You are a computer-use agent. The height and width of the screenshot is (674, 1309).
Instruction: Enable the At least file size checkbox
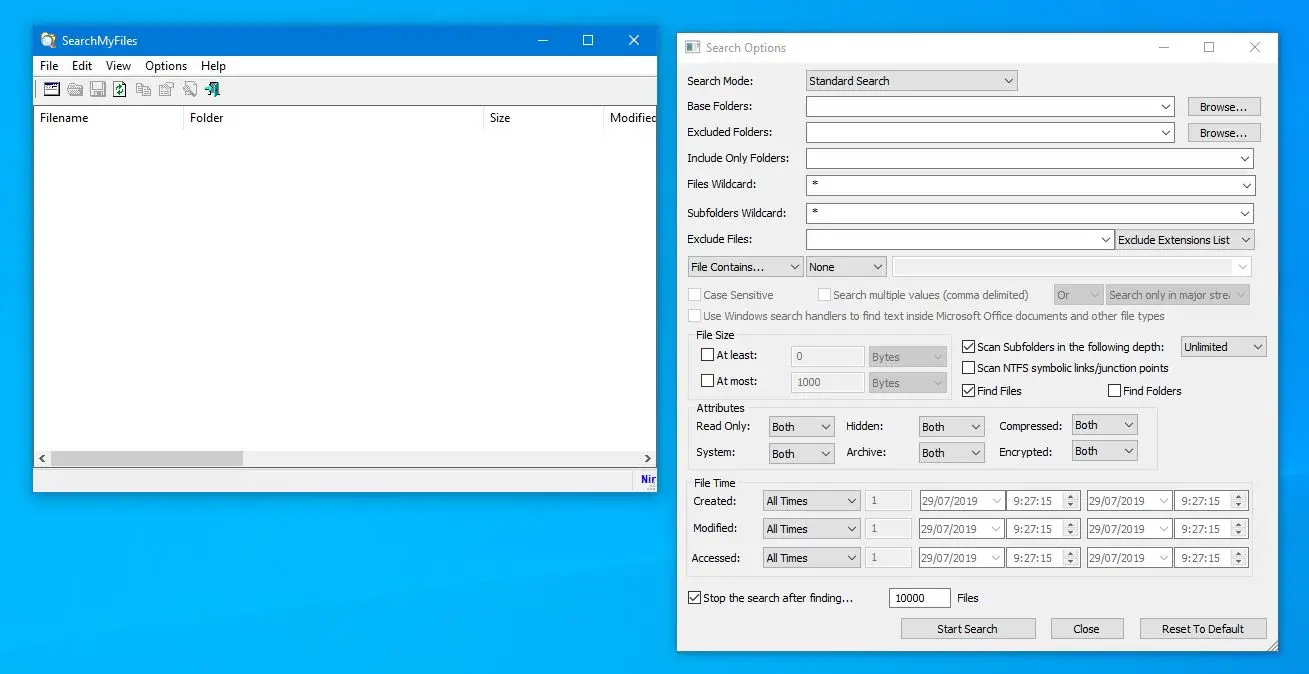coord(707,355)
